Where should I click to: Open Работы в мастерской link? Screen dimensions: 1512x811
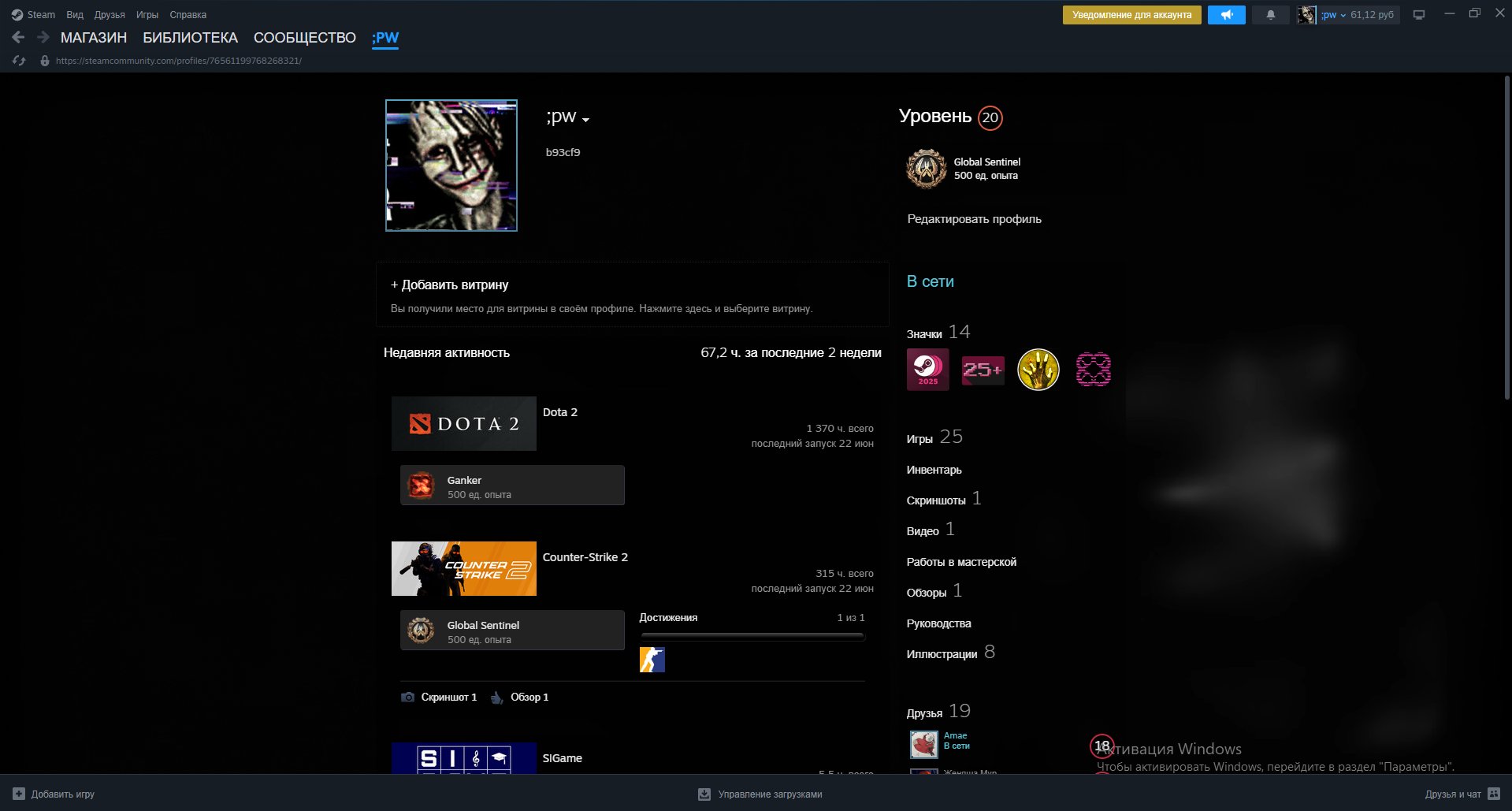(961, 562)
